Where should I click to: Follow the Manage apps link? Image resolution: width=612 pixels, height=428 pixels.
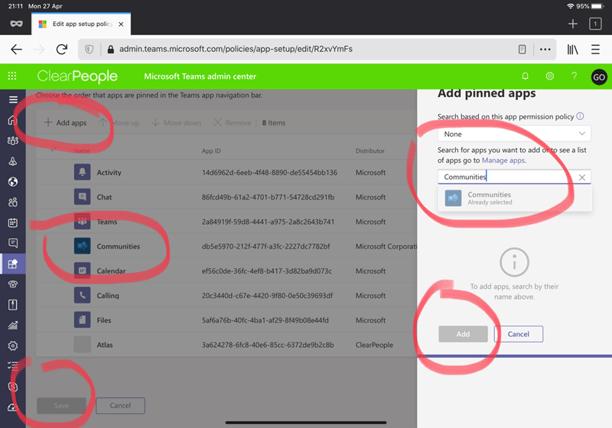coord(503,160)
